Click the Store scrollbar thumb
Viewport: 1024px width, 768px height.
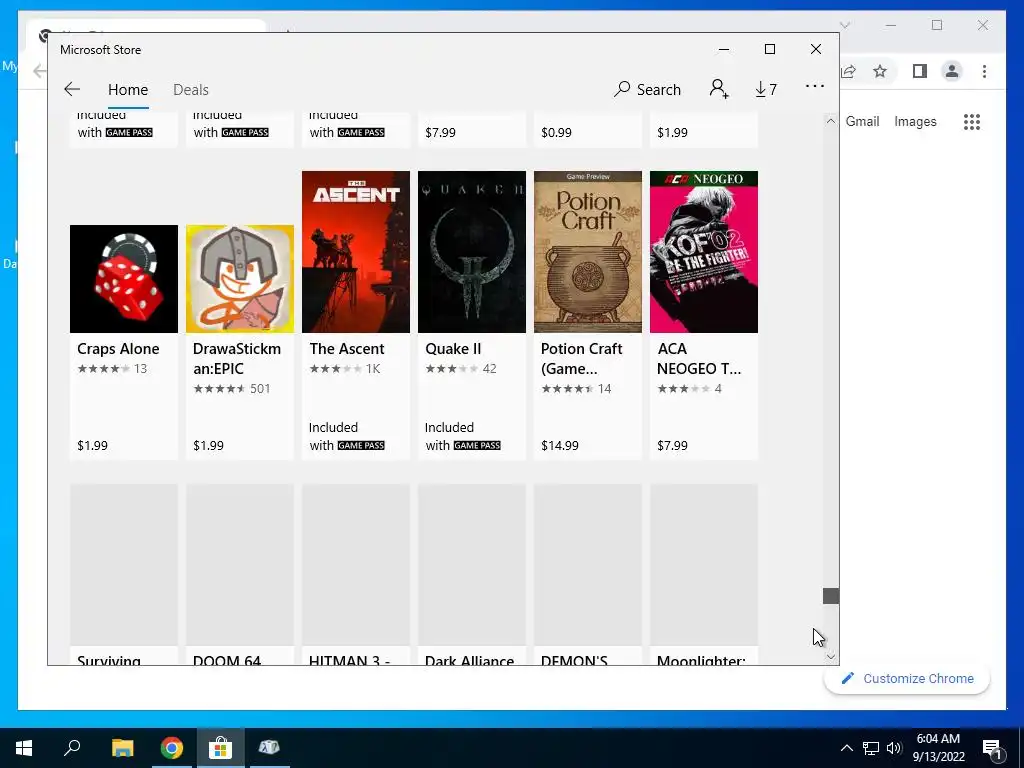831,596
